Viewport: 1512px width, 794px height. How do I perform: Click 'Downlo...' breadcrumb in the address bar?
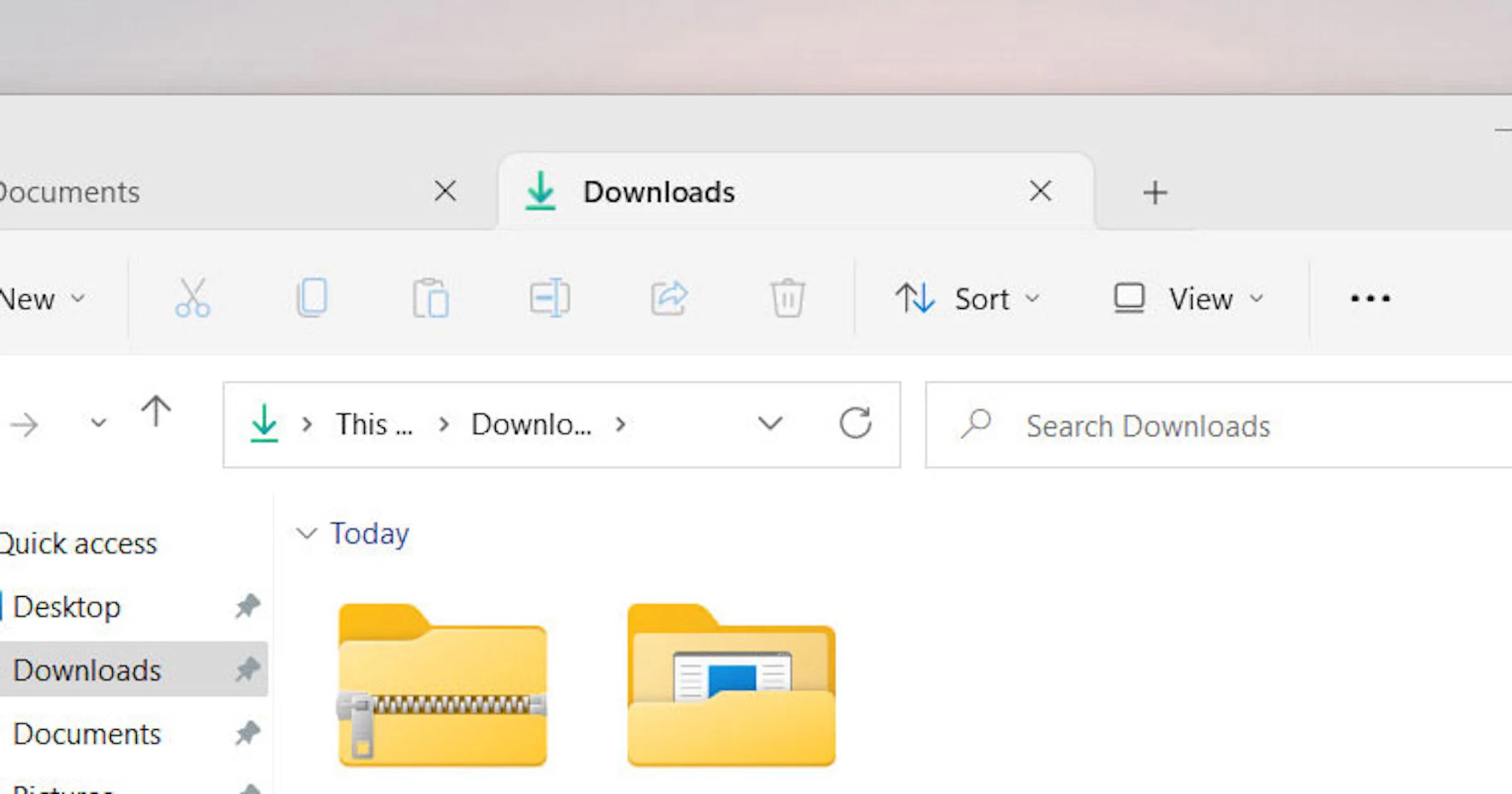coord(532,425)
